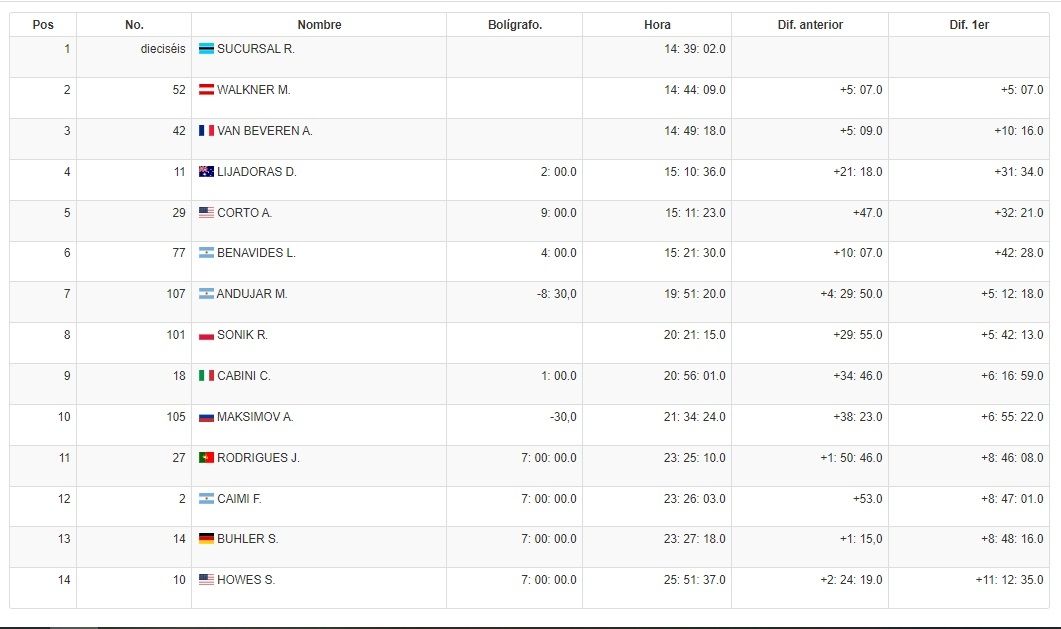Click the Dif. 1er column header
The height and width of the screenshot is (629, 1061).
969,25
